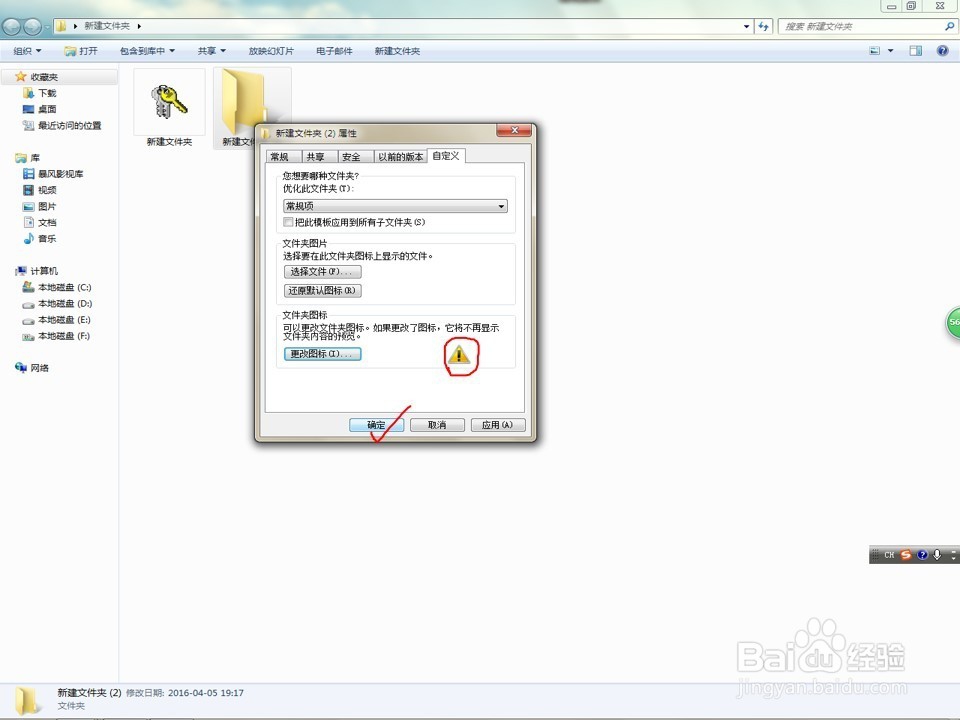
Task: Click the 还原默认图标 button
Action: [322, 290]
